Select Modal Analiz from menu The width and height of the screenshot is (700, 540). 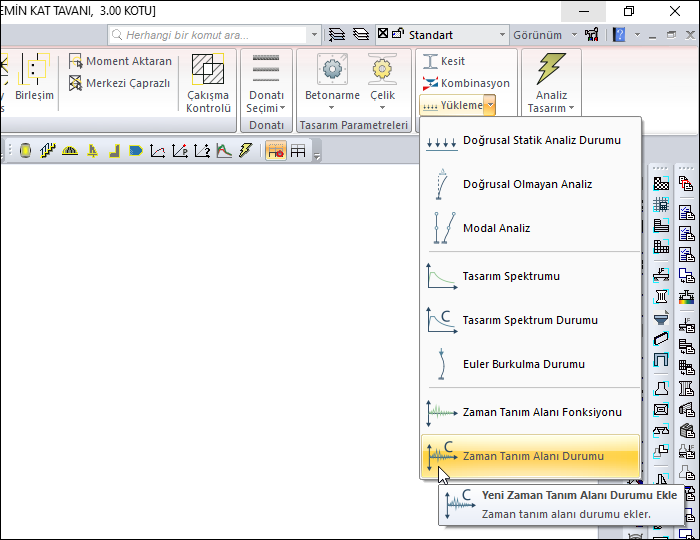point(496,229)
